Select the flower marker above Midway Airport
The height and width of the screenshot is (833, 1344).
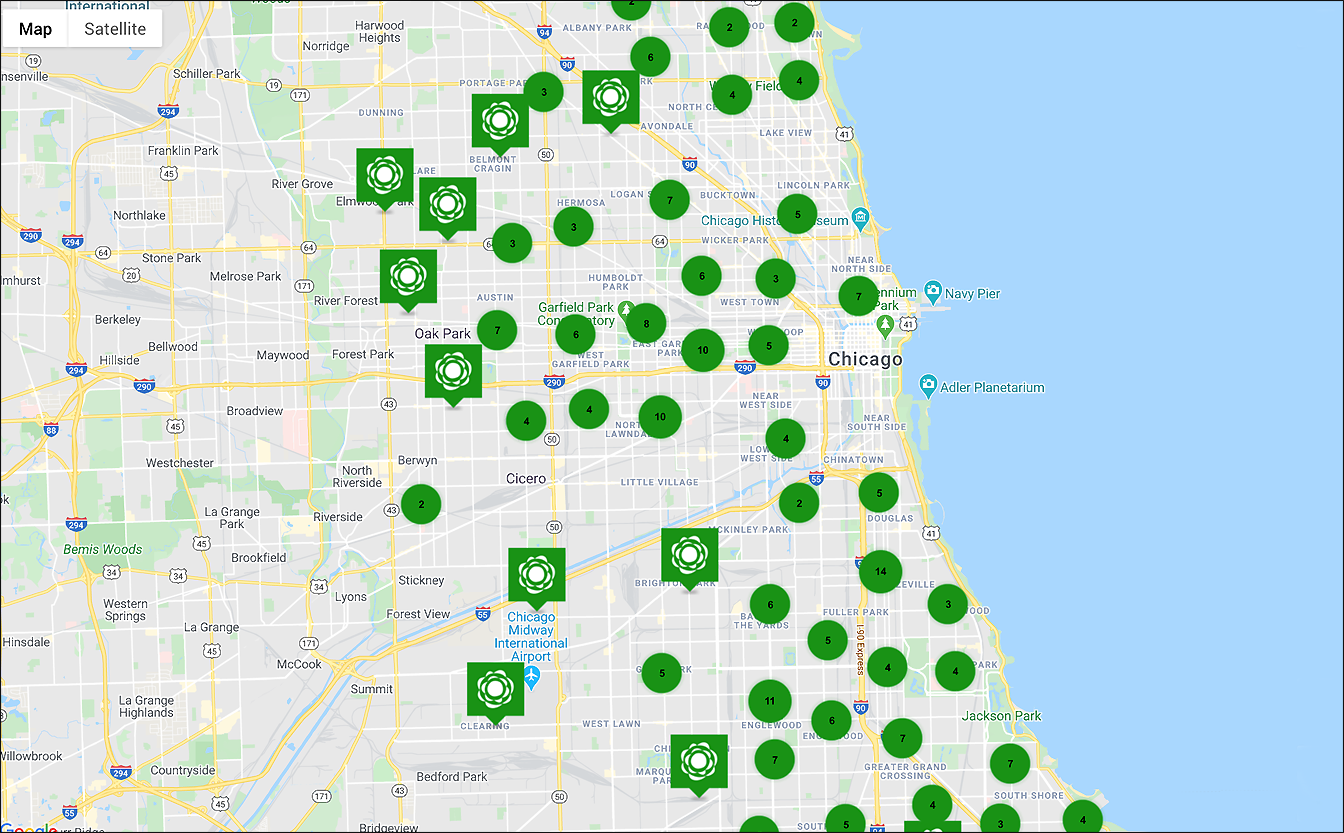point(537,575)
